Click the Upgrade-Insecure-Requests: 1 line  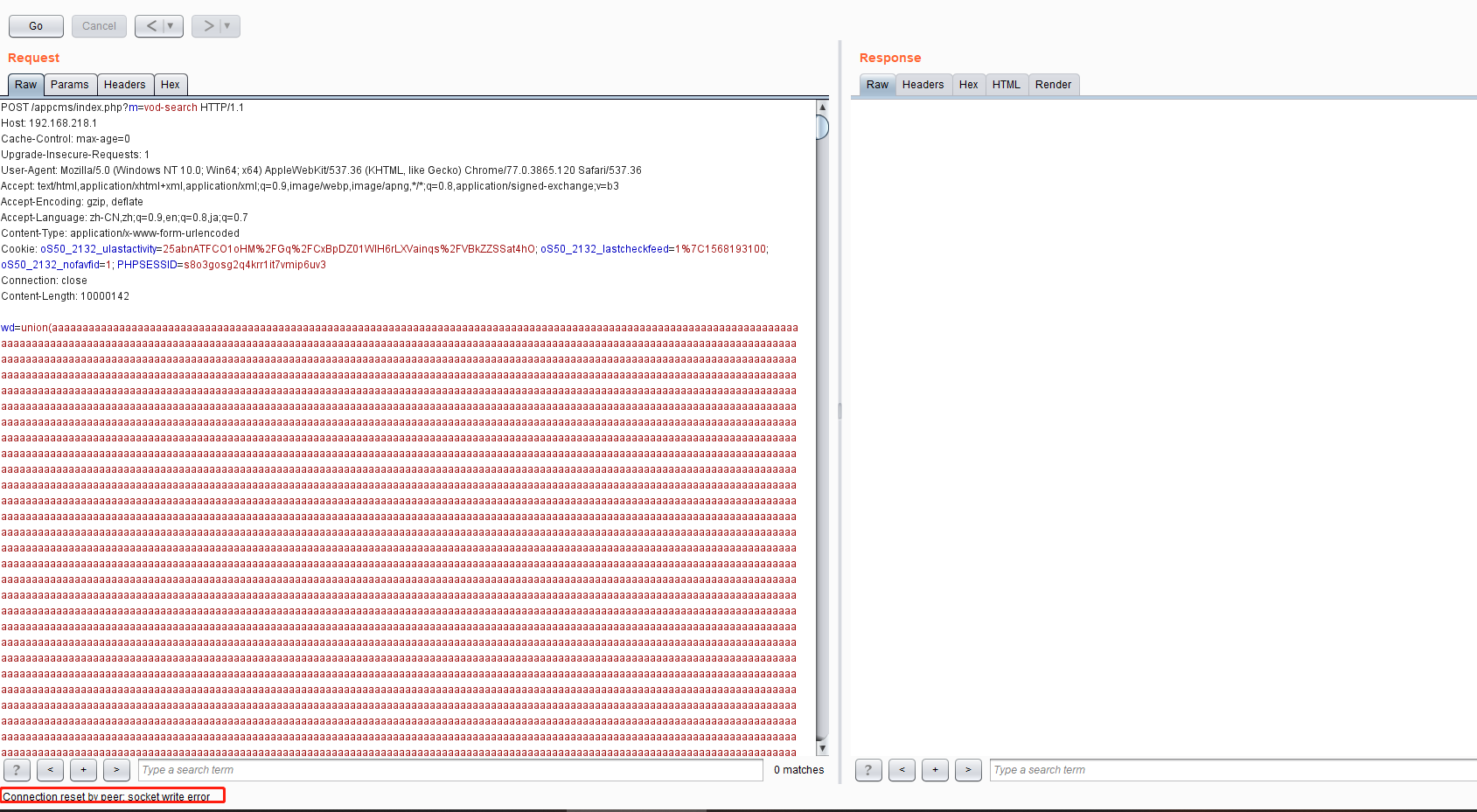pos(75,155)
